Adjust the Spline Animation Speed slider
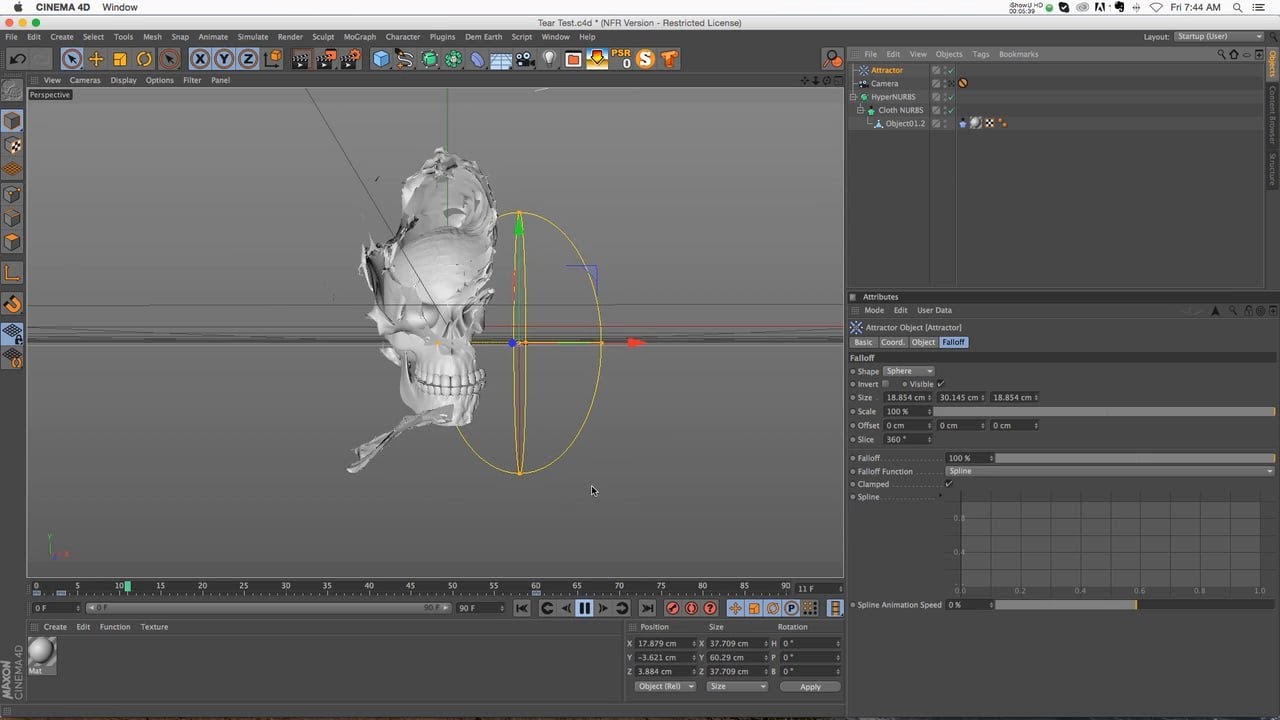This screenshot has height=720, width=1280. click(x=1135, y=605)
